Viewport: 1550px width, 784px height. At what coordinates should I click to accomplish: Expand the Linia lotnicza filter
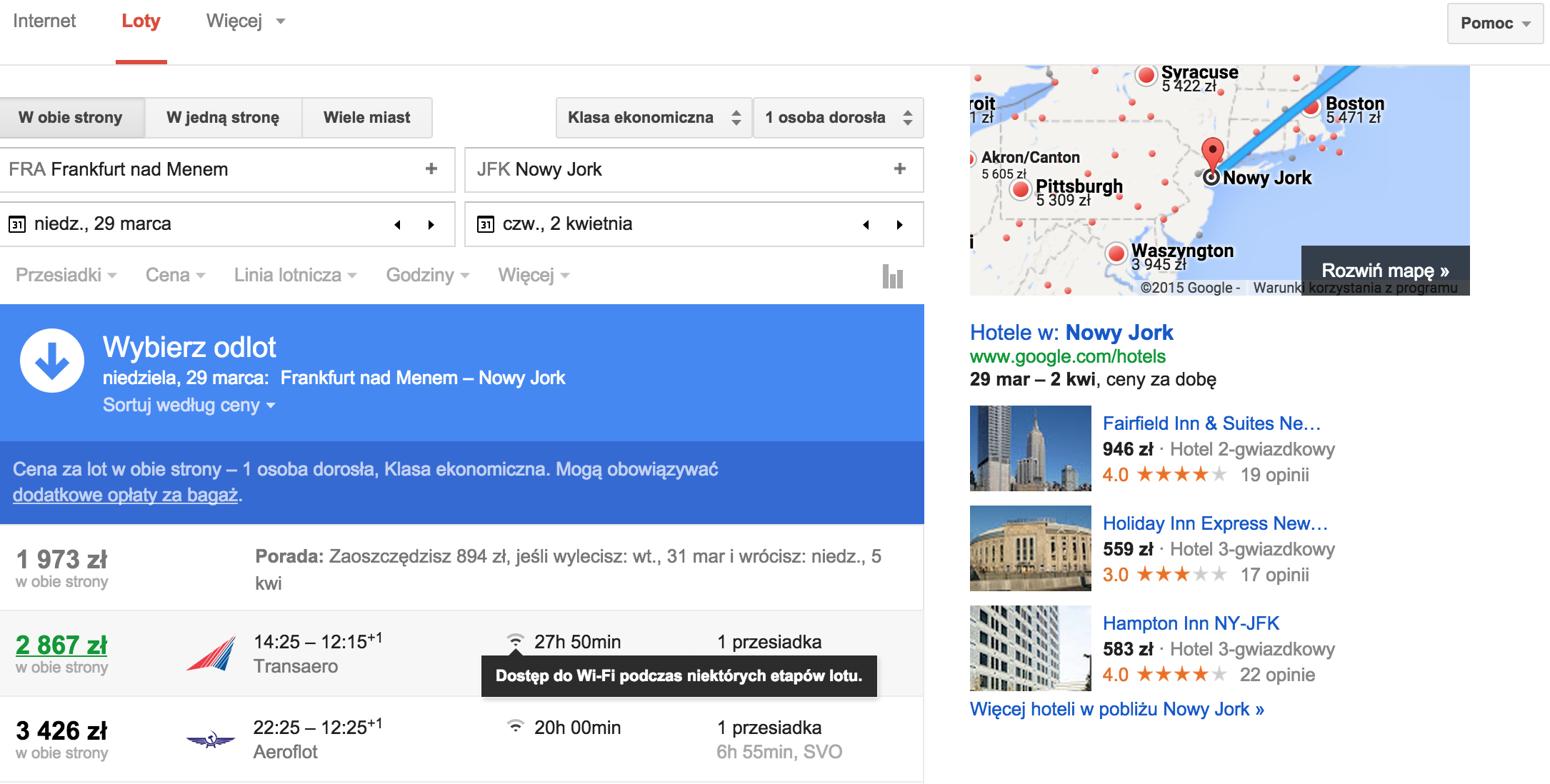(x=295, y=275)
